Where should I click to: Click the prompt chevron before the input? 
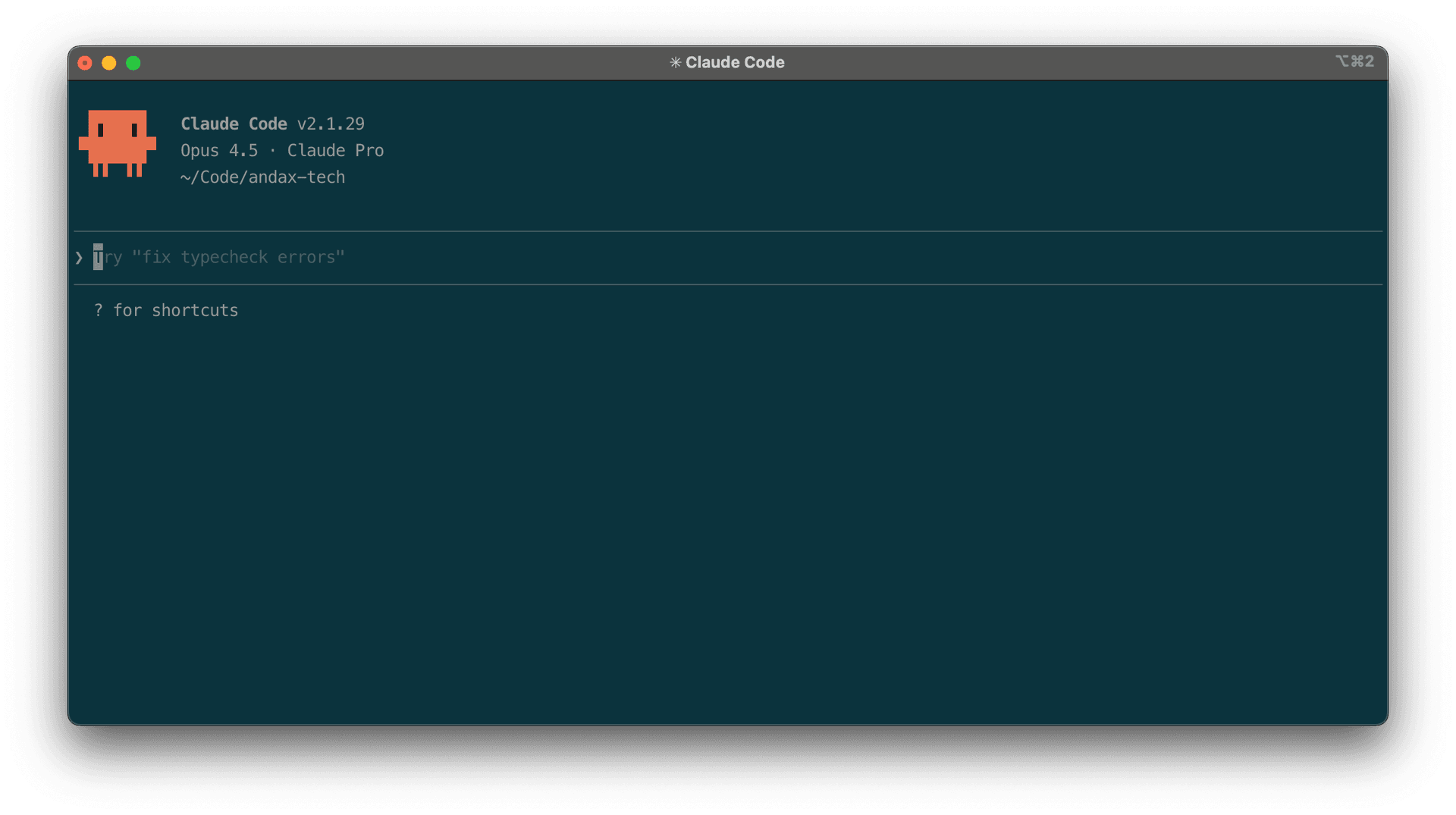(79, 258)
